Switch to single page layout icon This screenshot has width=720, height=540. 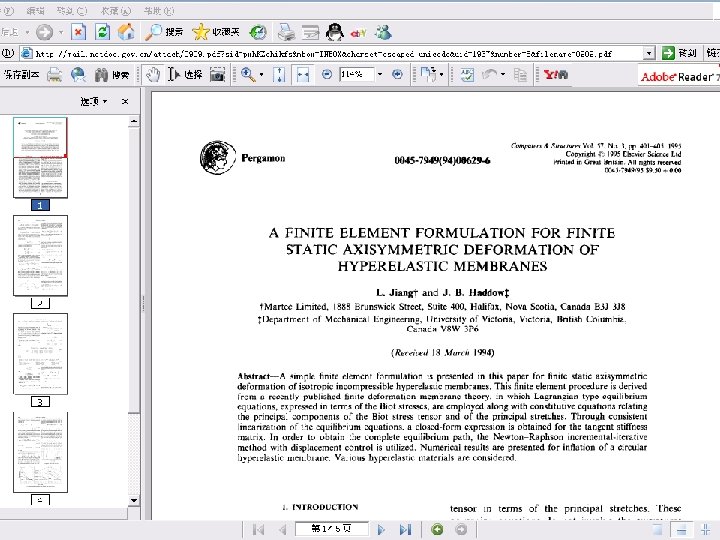coord(657,529)
